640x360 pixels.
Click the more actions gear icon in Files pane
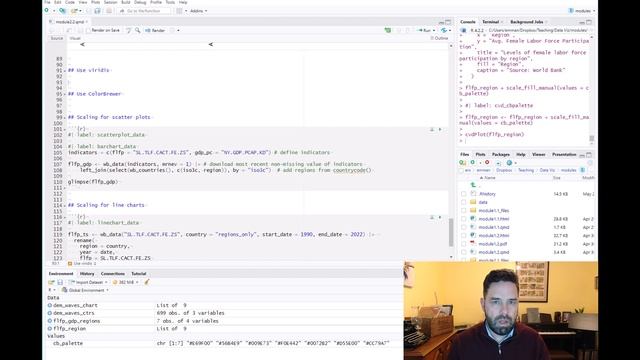[x=509, y=162]
